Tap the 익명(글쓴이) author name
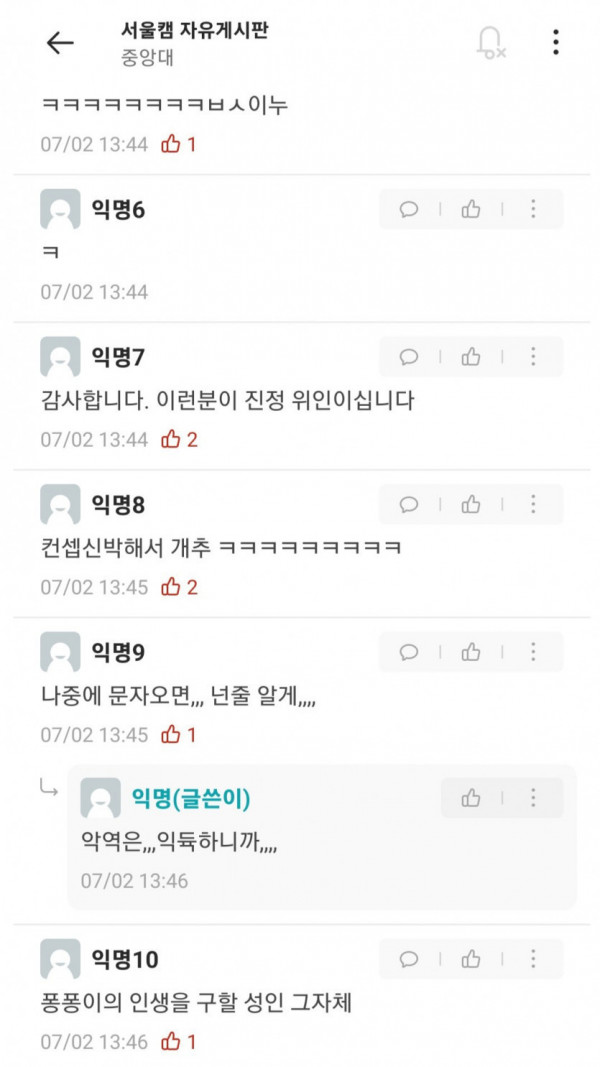This screenshot has width=600, height=1067. click(x=191, y=798)
